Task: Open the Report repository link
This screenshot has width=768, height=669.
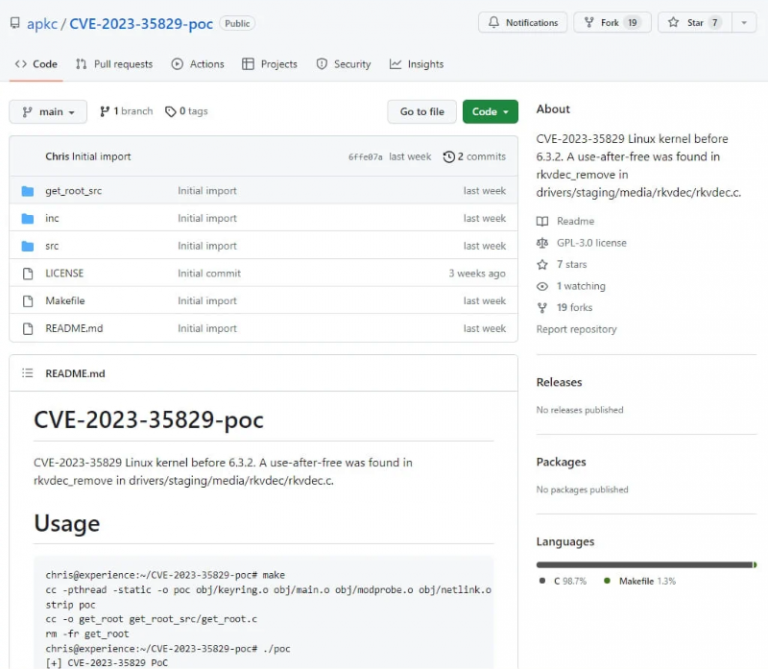Action: click(576, 329)
